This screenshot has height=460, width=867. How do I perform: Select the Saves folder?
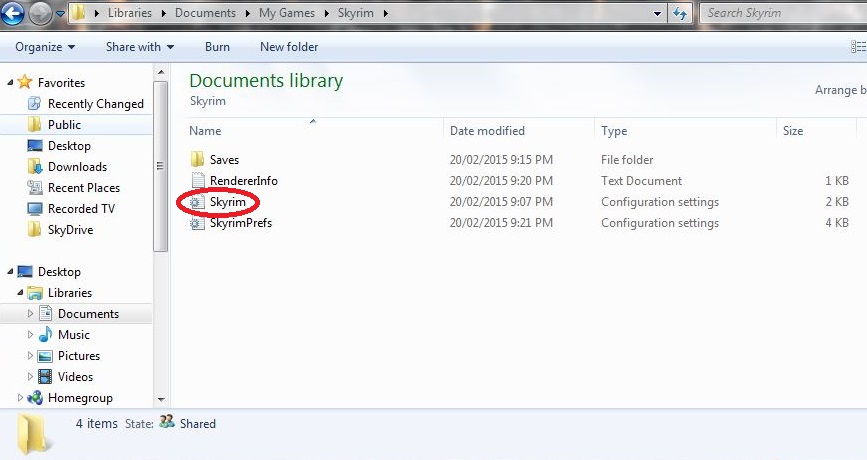click(x=224, y=160)
